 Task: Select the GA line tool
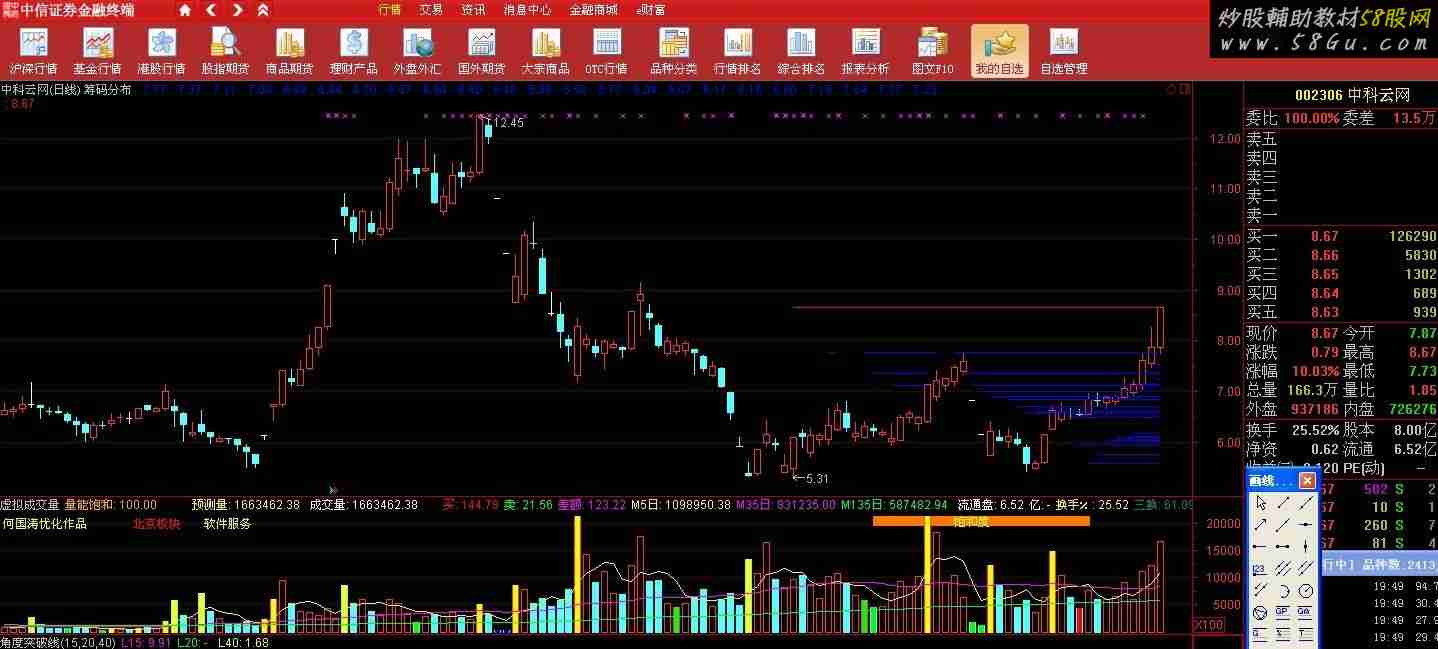pyautogui.click(x=1305, y=612)
